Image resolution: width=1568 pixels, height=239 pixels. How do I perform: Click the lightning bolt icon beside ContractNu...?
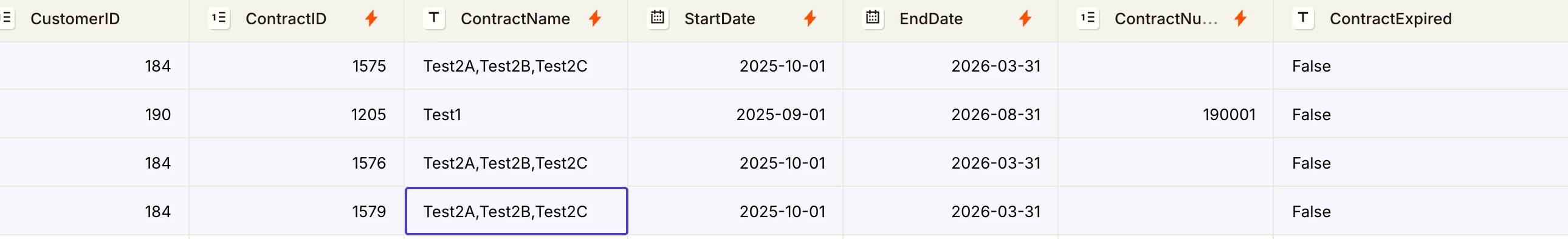pyautogui.click(x=1240, y=19)
